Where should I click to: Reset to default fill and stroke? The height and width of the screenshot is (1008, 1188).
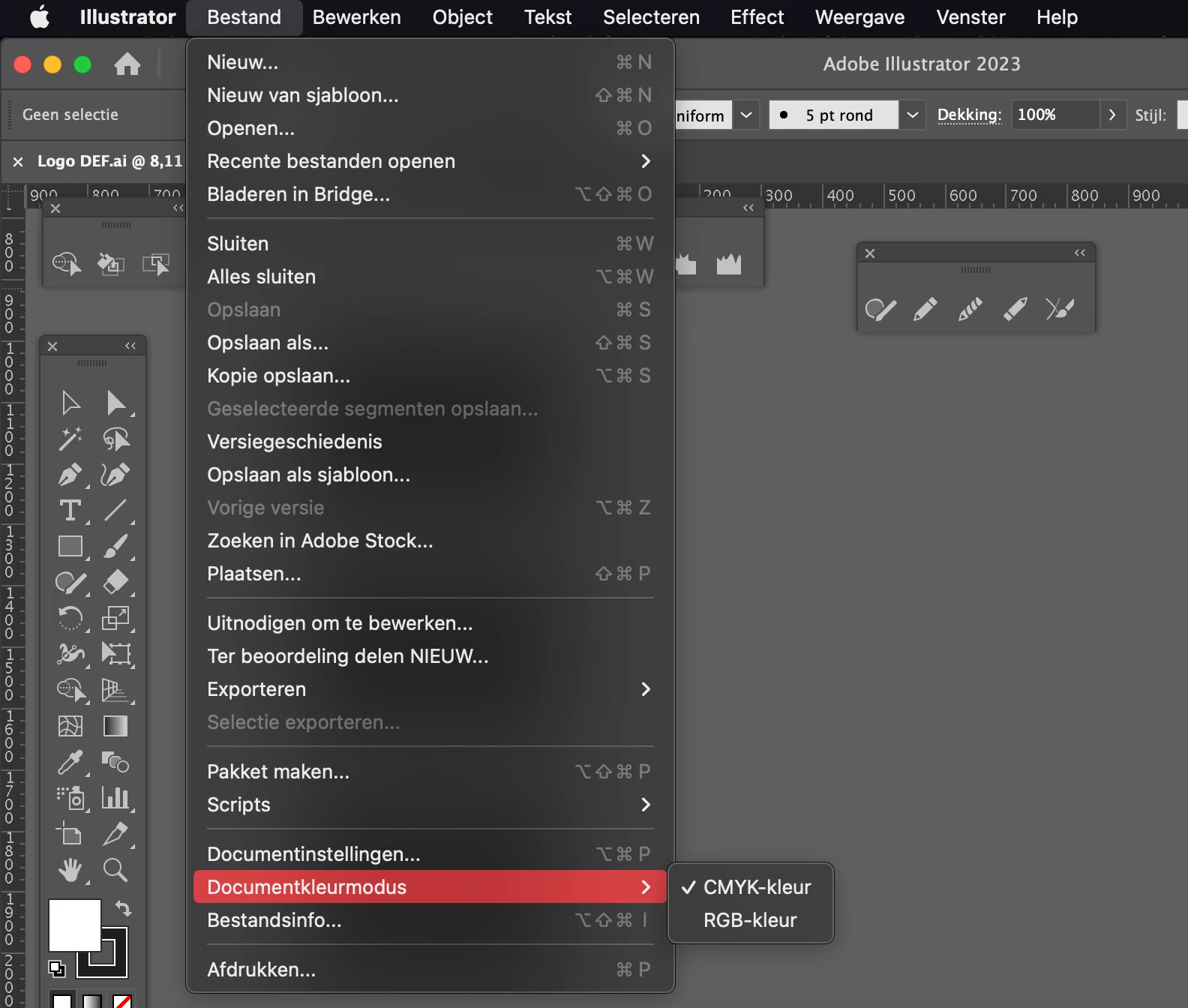tap(57, 968)
